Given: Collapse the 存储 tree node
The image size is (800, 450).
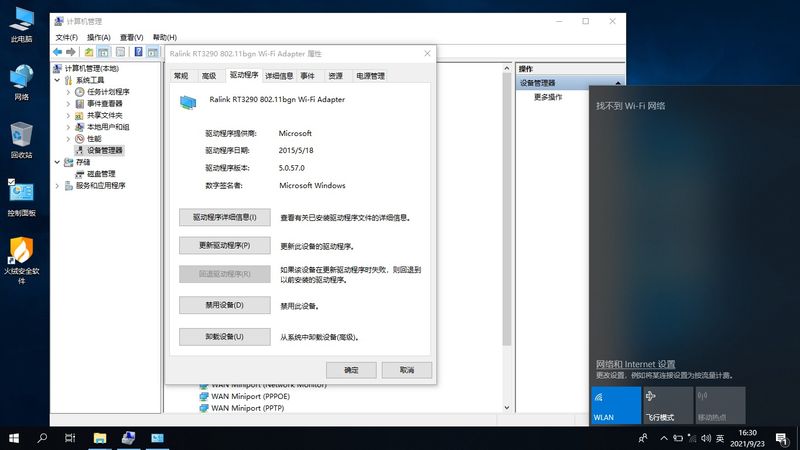Looking at the screenshot, I should click(57, 162).
